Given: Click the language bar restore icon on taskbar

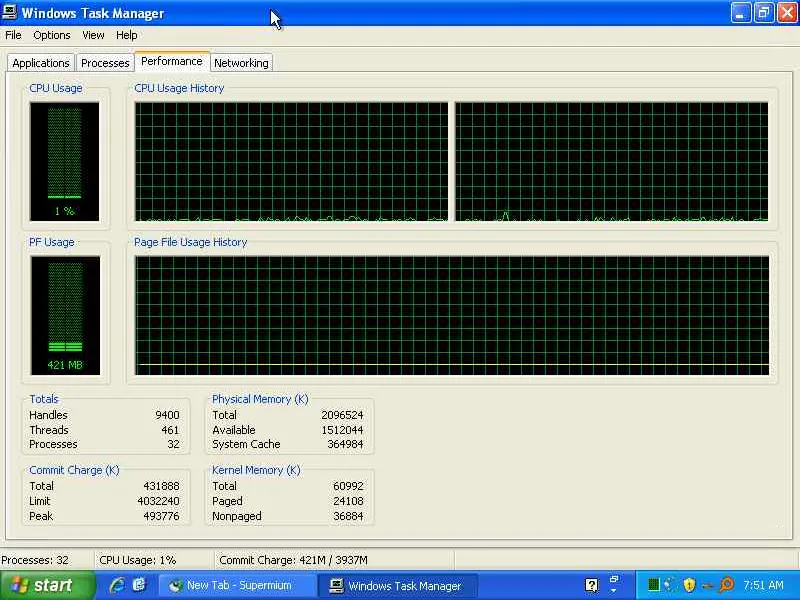Looking at the screenshot, I should coord(614,580).
